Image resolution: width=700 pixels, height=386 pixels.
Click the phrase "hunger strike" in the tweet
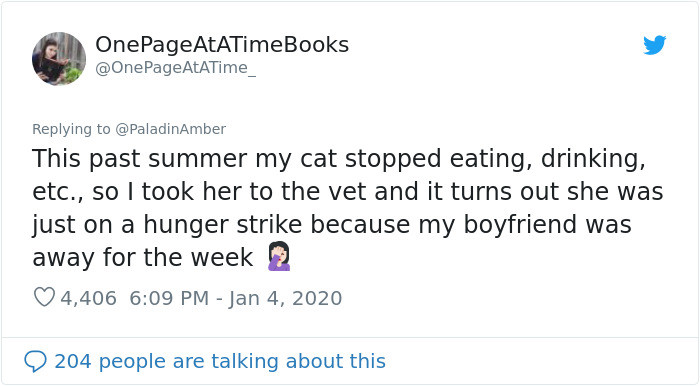[222, 224]
